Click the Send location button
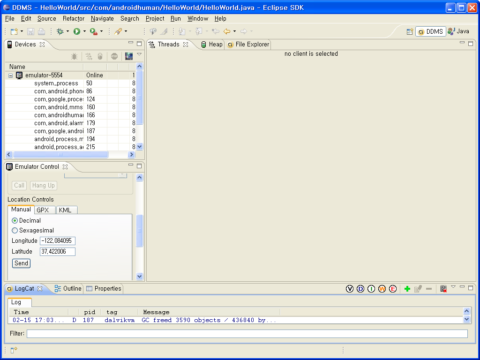Screen dimensions: 480x360 tap(21, 263)
